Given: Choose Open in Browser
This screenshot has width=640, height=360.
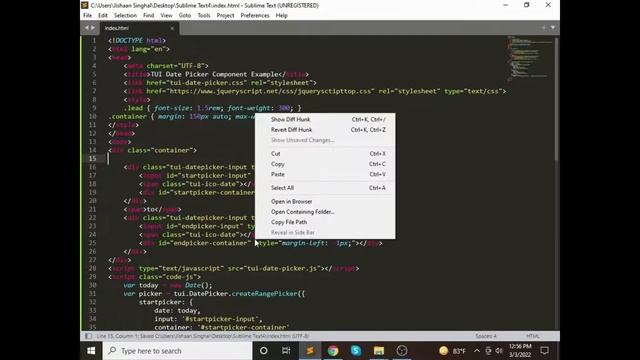Looking at the screenshot, I should click(x=325, y=202).
